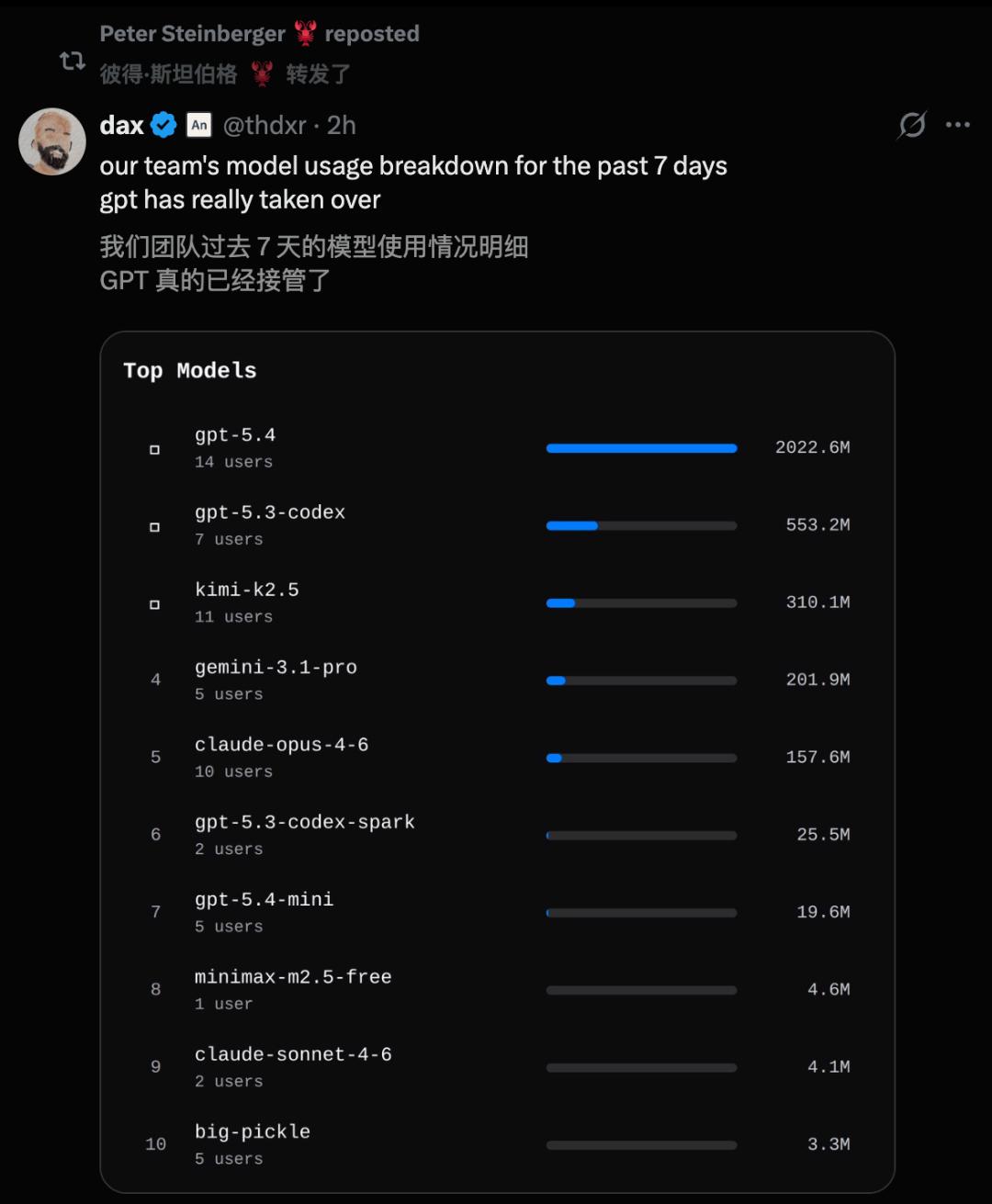992x1204 pixels.
Task: Click the gpt-5.4 rank marker icon
Action: [154, 449]
